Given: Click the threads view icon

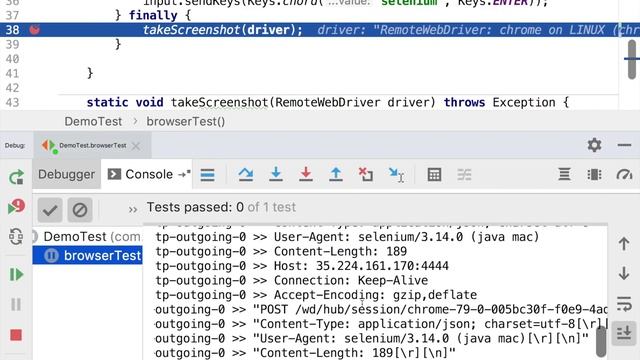Looking at the screenshot, I should coord(594,174).
